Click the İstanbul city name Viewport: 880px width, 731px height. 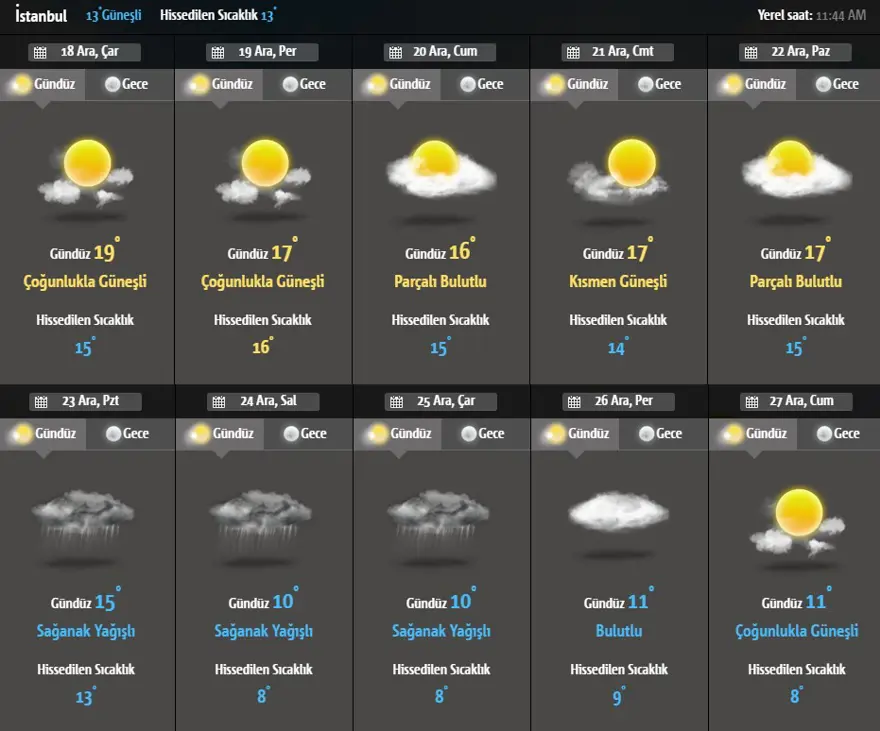point(41,15)
